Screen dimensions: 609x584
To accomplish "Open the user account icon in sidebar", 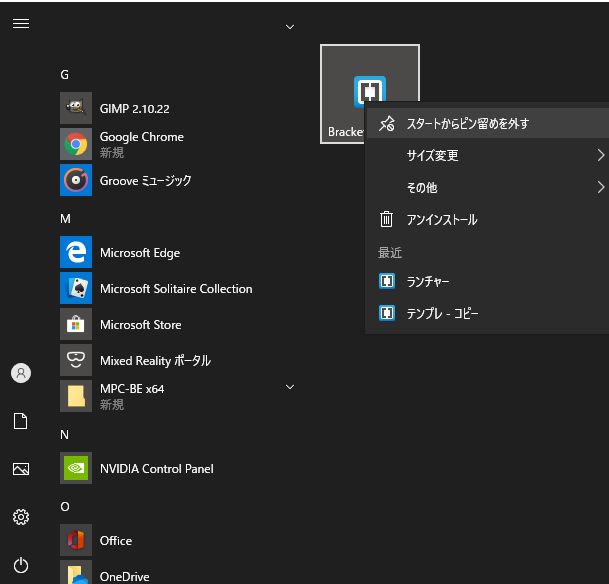I will point(21,373).
